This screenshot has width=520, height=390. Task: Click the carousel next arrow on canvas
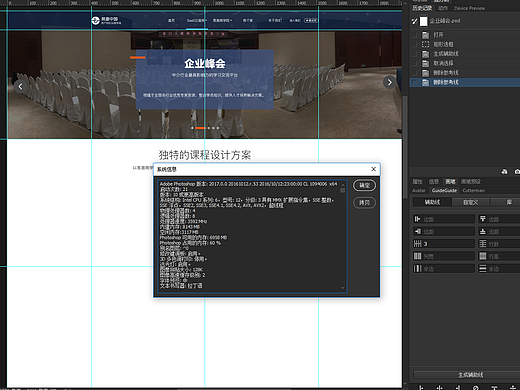(x=389, y=82)
